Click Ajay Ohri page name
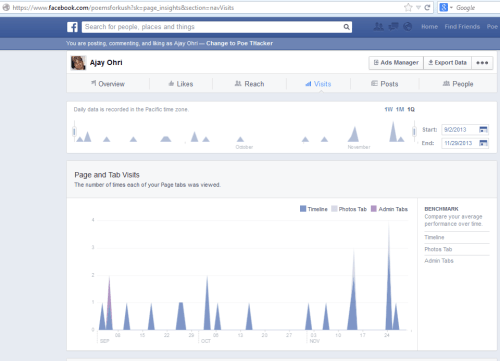The width and height of the screenshot is (500, 361). click(106, 63)
